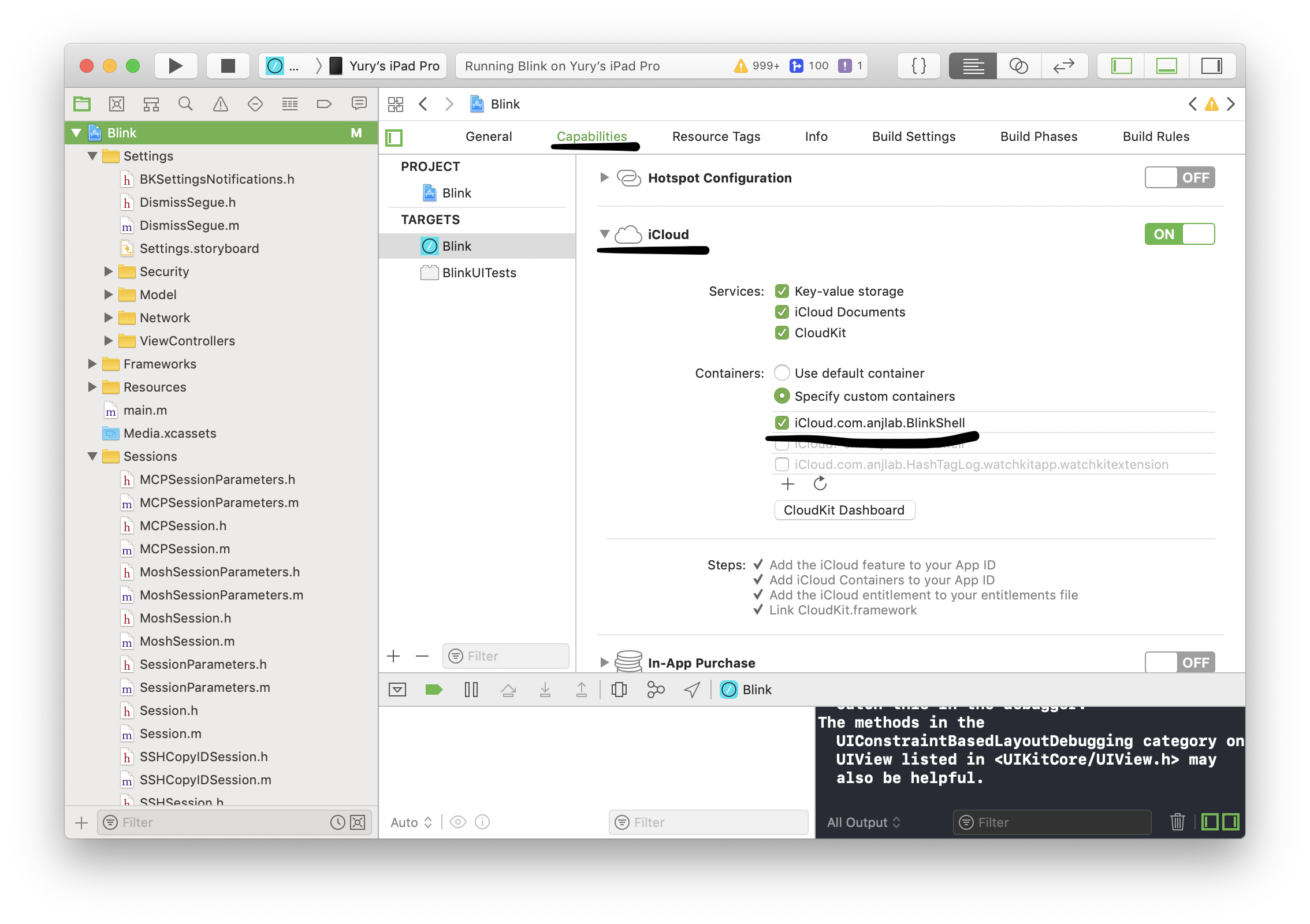Collapse the iCloud capability section
The height and width of the screenshot is (924, 1310).
click(605, 234)
